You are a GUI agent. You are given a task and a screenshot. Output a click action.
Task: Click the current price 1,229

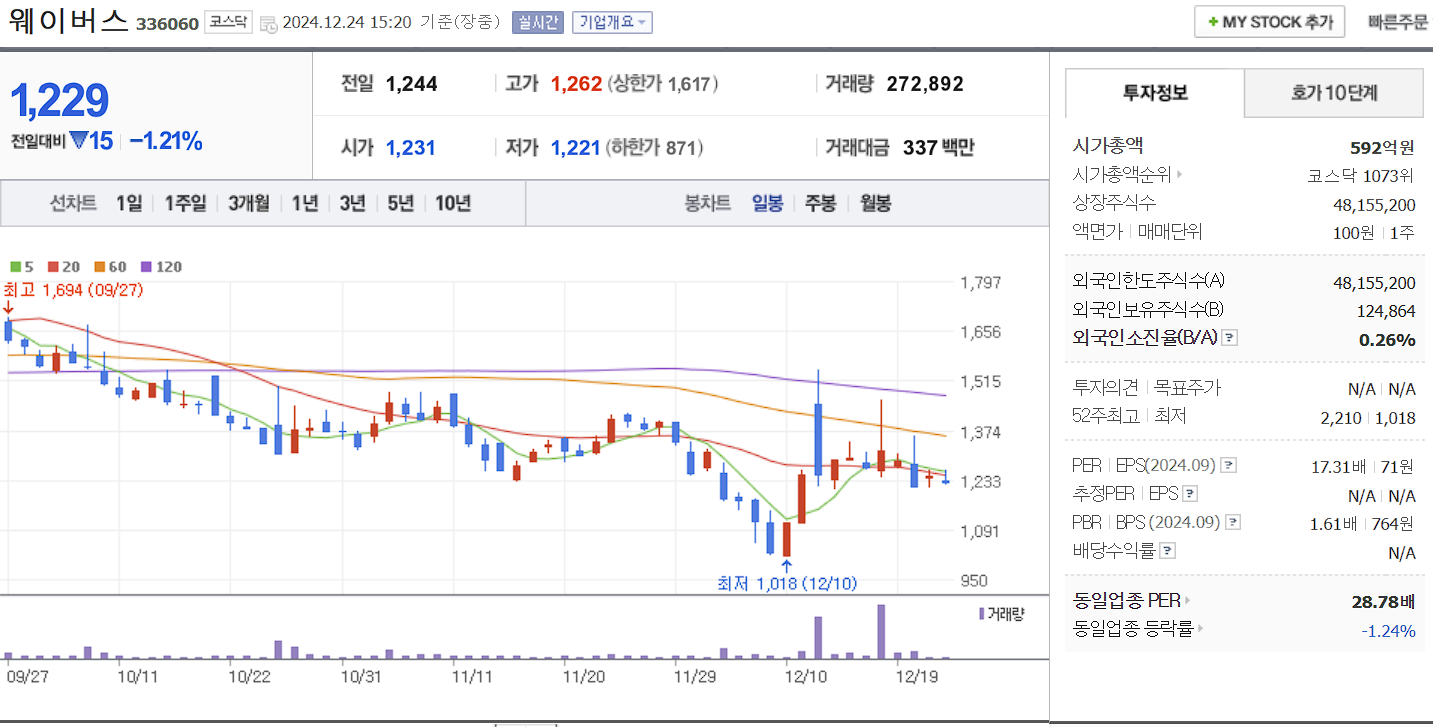(59, 100)
